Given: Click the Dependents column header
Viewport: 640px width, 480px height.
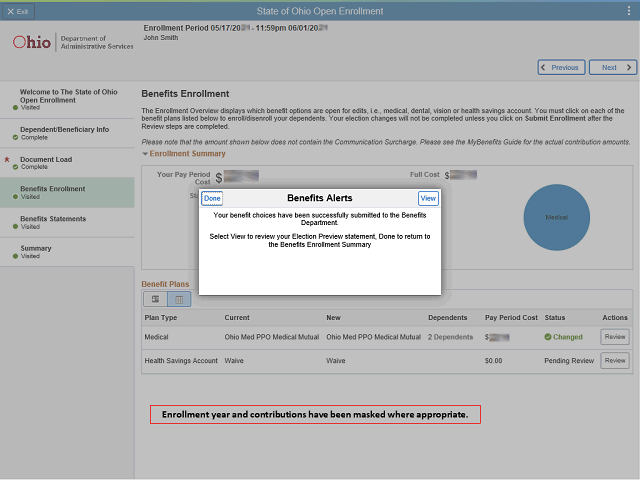Looking at the screenshot, I should [447, 318].
